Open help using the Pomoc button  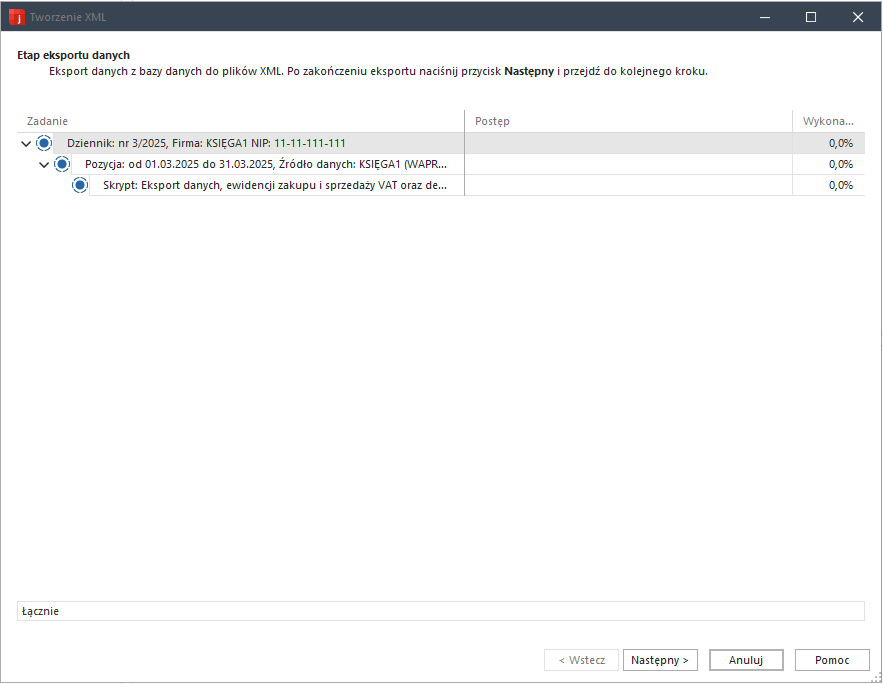coord(832,660)
